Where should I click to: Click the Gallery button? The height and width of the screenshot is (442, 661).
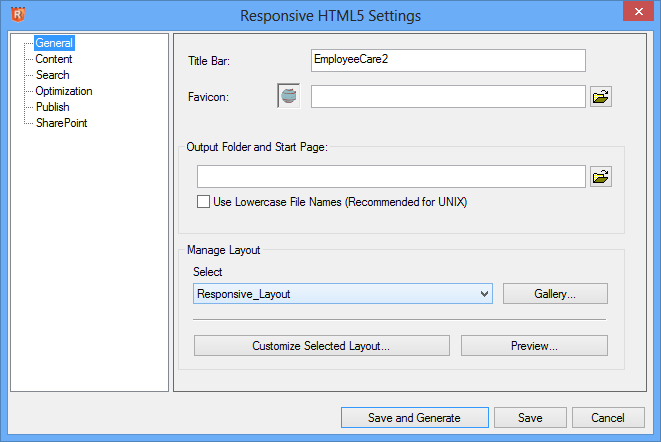pyautogui.click(x=555, y=294)
